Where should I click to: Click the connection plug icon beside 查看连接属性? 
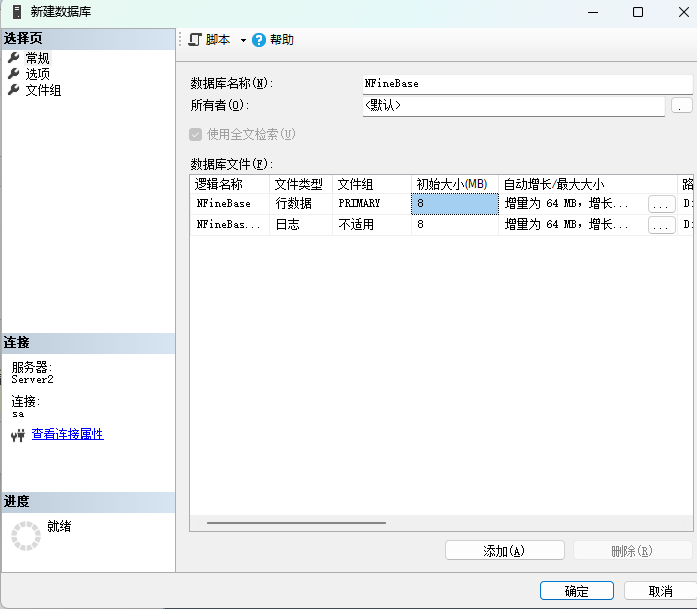click(18, 436)
